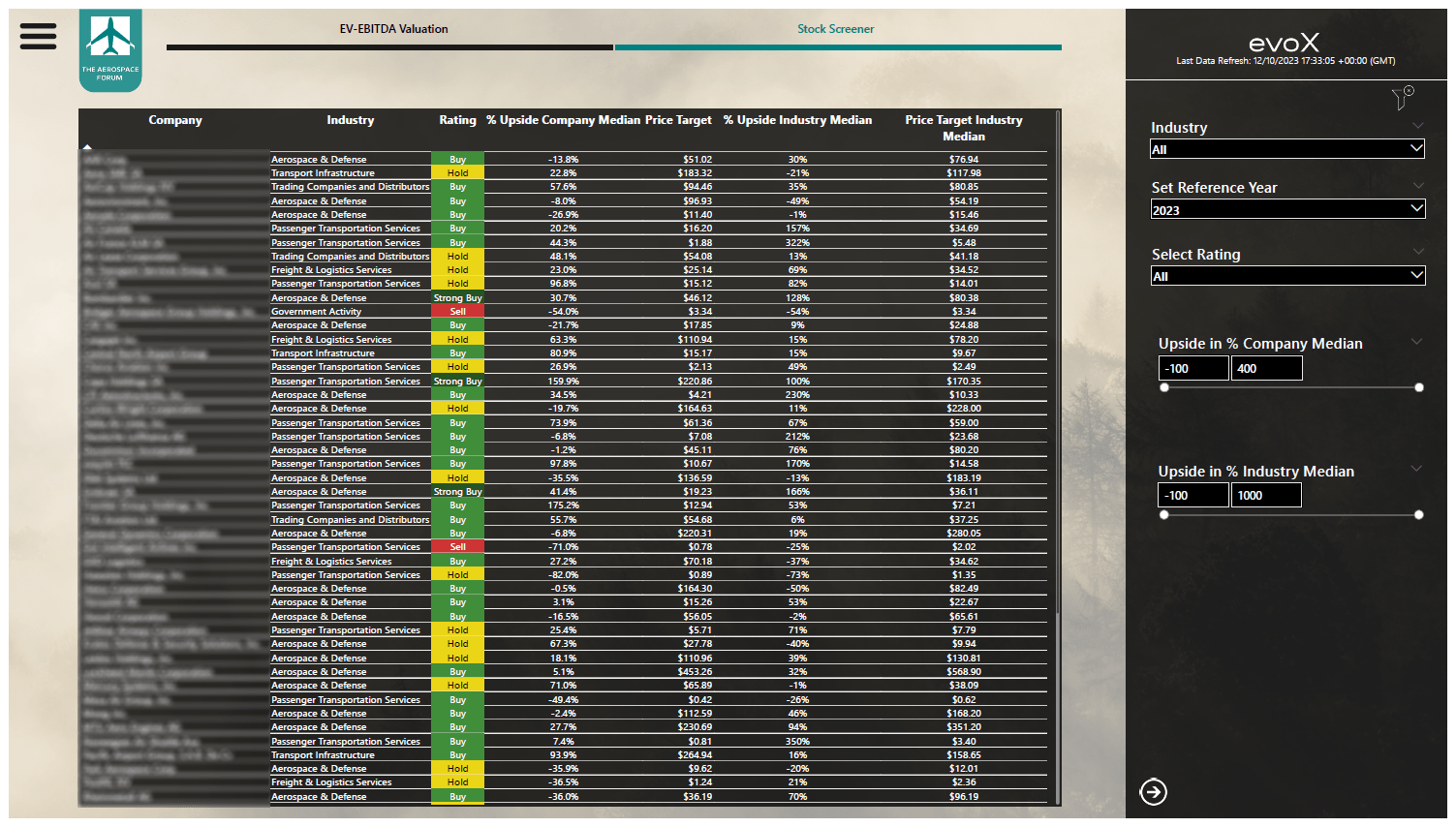
Task: Clear all filters with the funnel icon
Action: 1403,98
